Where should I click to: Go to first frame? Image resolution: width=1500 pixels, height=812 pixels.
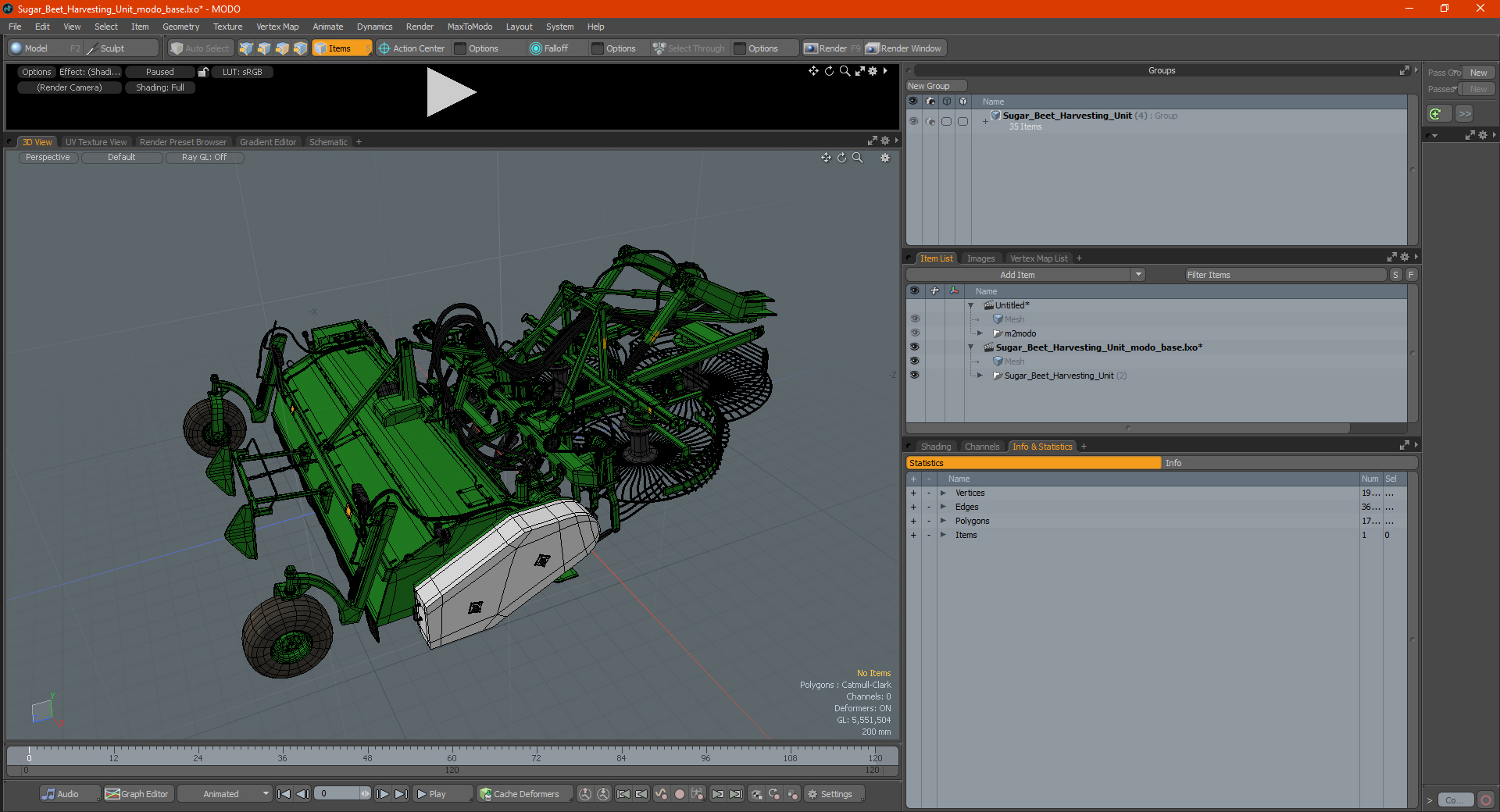pyautogui.click(x=284, y=794)
